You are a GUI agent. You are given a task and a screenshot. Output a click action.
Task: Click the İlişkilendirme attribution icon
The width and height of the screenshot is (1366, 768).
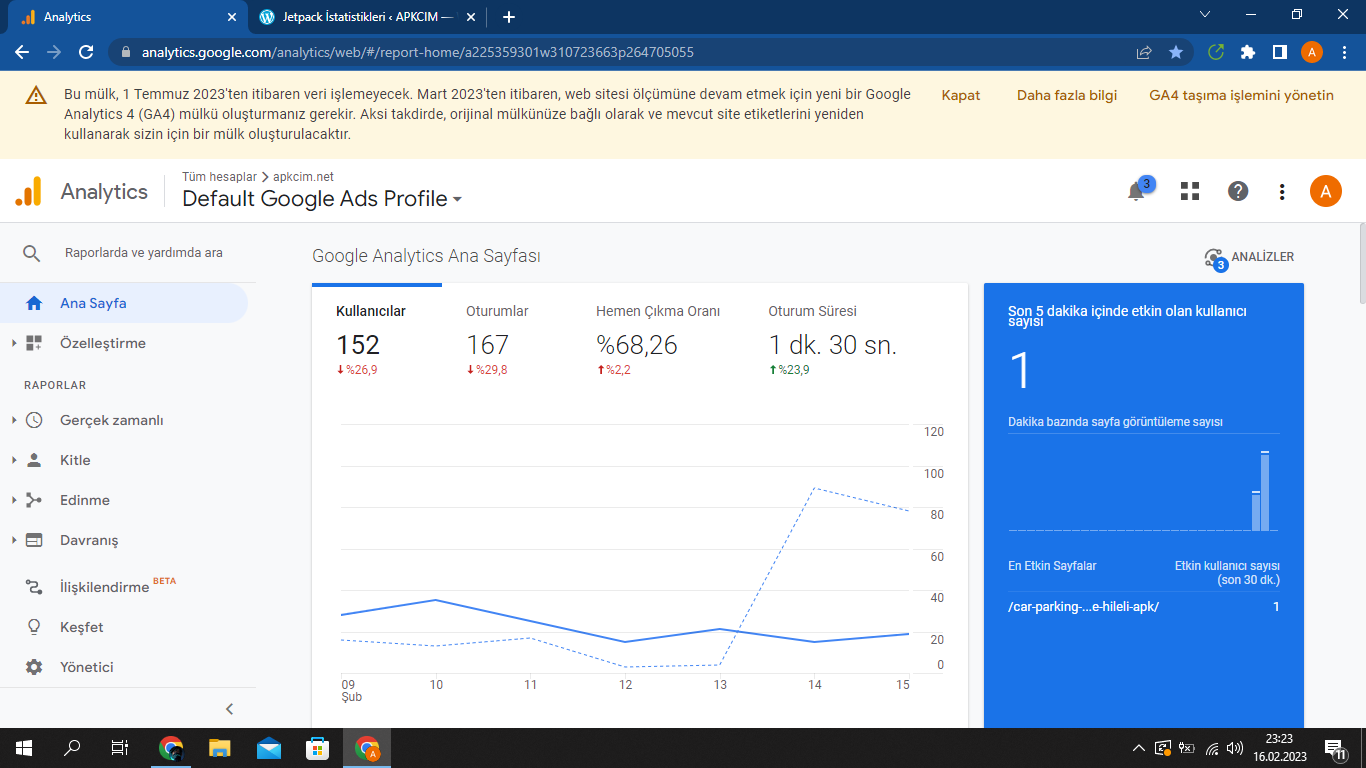coord(34,587)
